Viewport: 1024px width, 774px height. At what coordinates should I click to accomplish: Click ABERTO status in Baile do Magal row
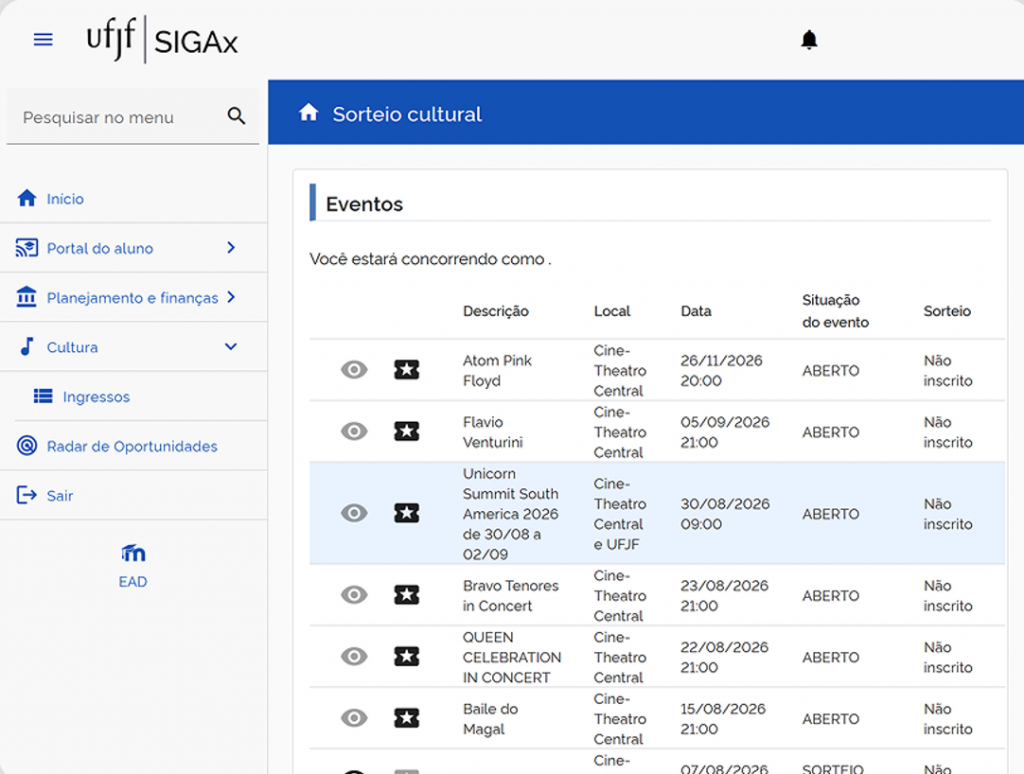coord(831,718)
